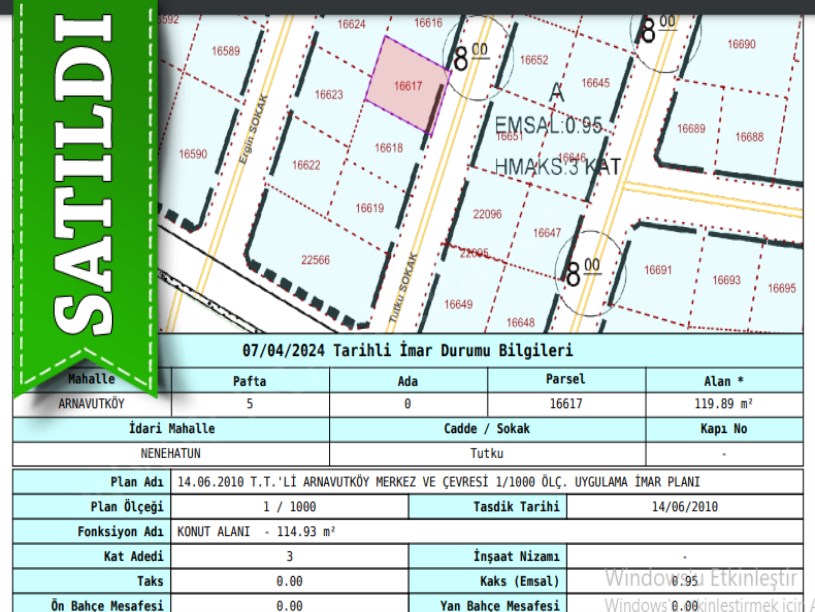Click parcel 16619 on the map
This screenshot has width=815, height=612.
369,208
